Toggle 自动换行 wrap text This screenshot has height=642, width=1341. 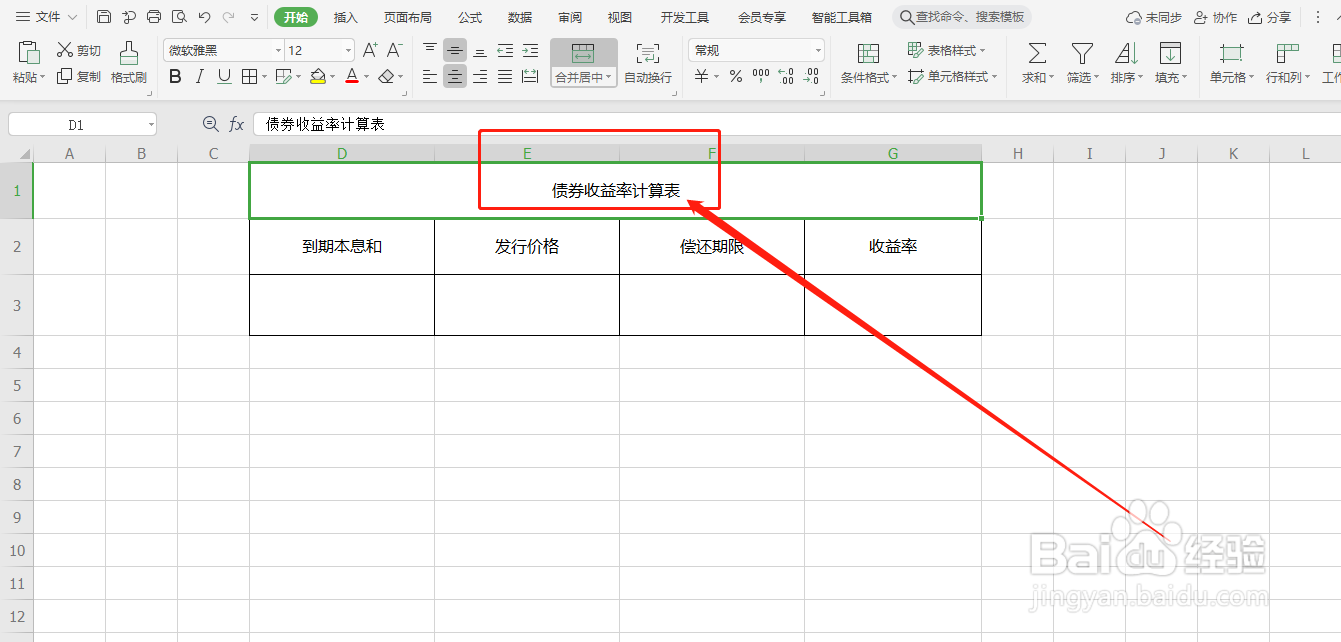point(647,62)
